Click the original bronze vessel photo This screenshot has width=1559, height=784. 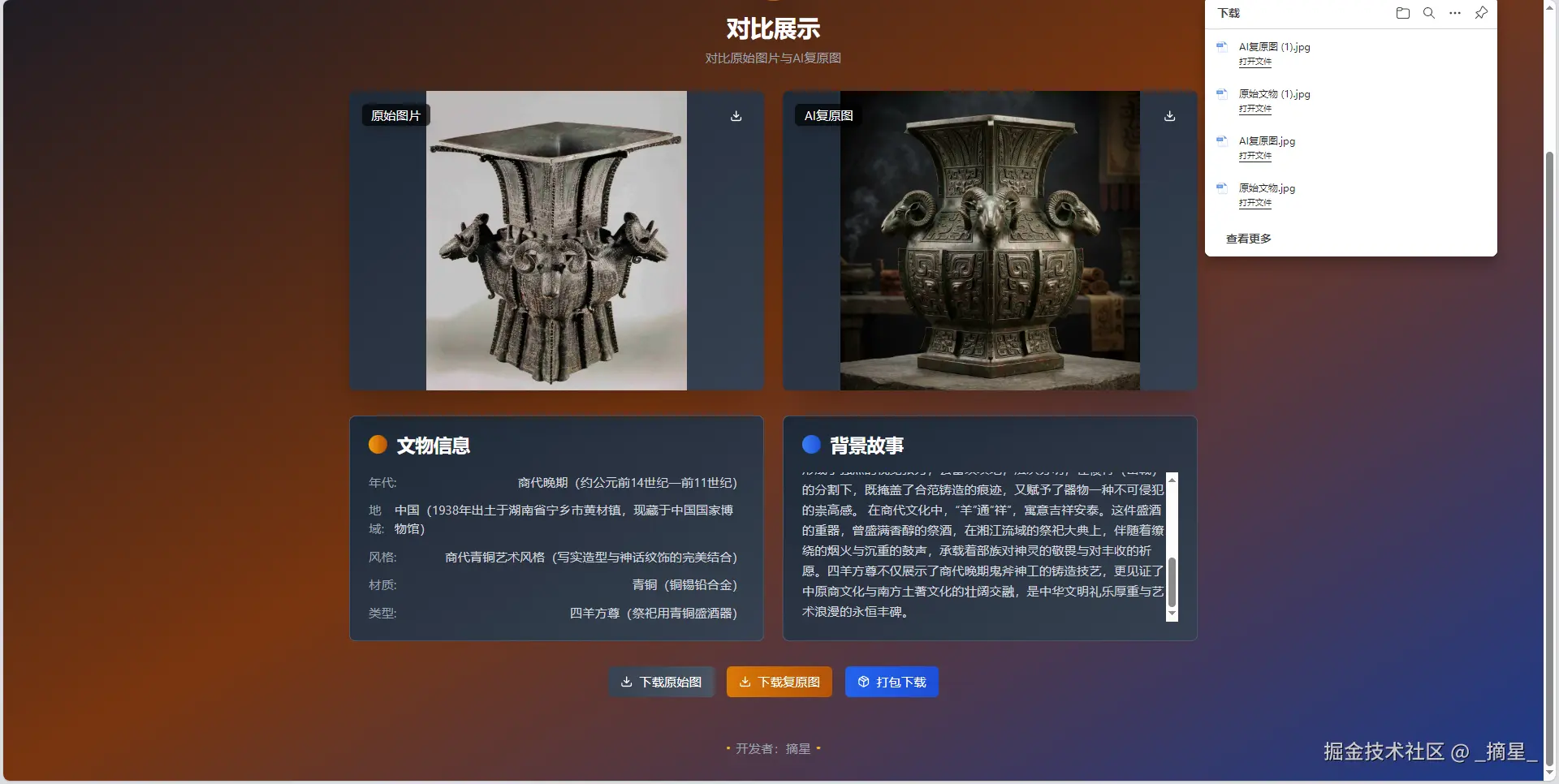pos(556,240)
